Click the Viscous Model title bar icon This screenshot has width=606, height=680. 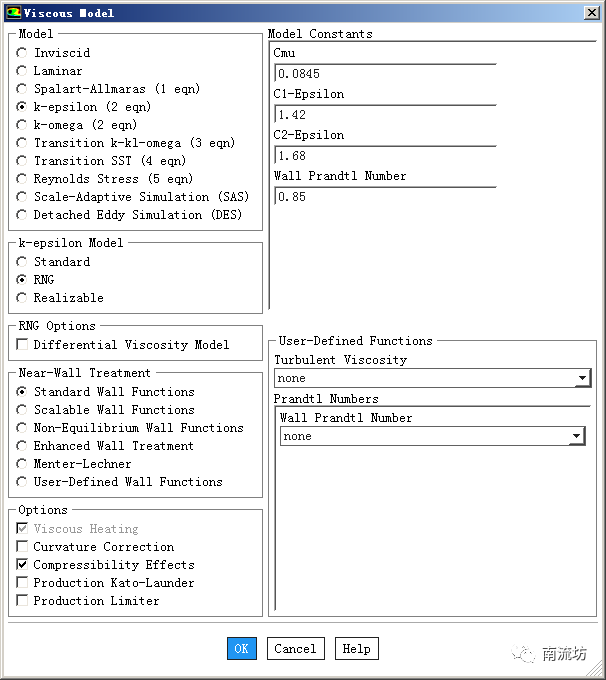(13, 13)
